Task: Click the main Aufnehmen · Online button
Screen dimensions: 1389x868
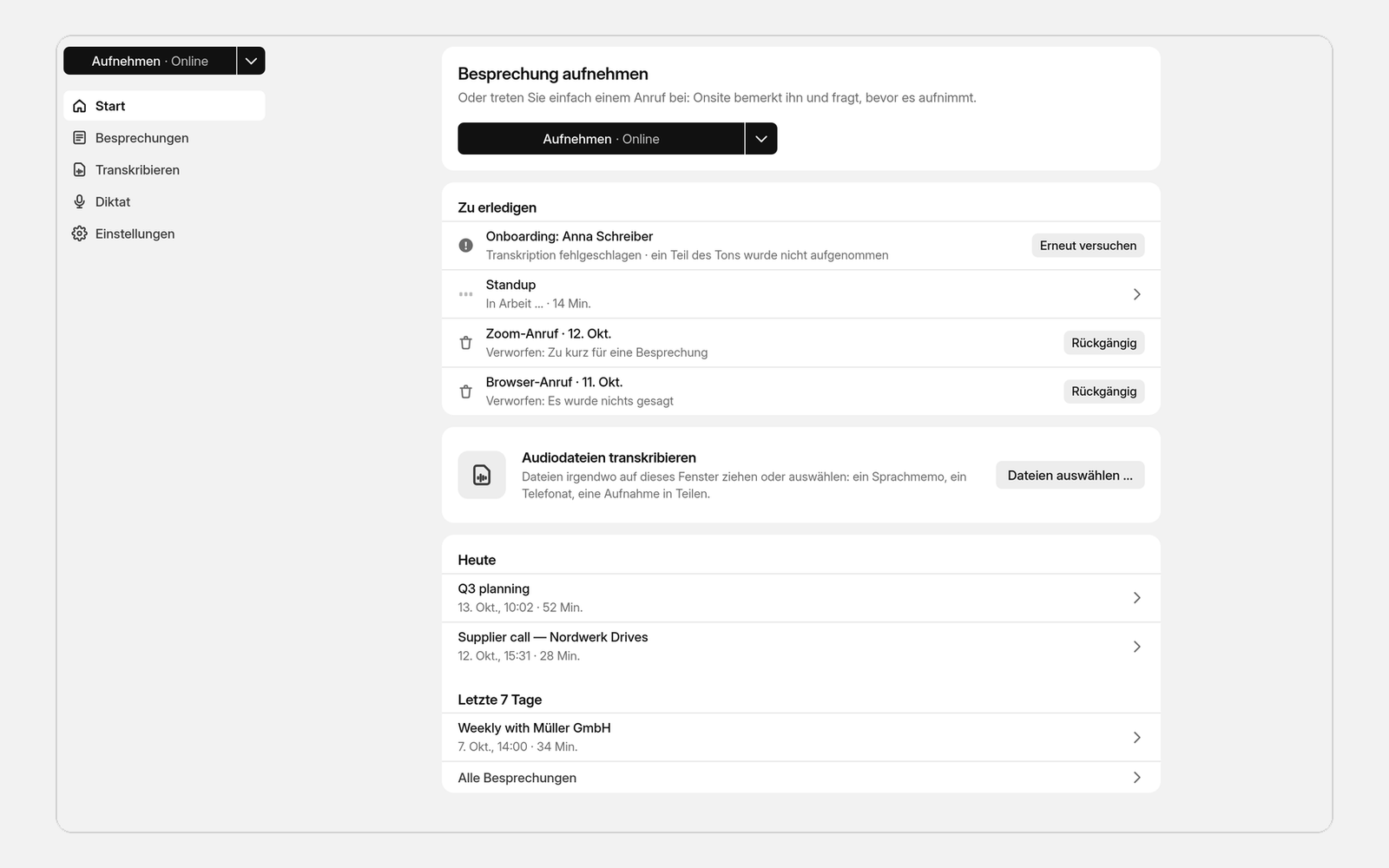Action: point(601,139)
